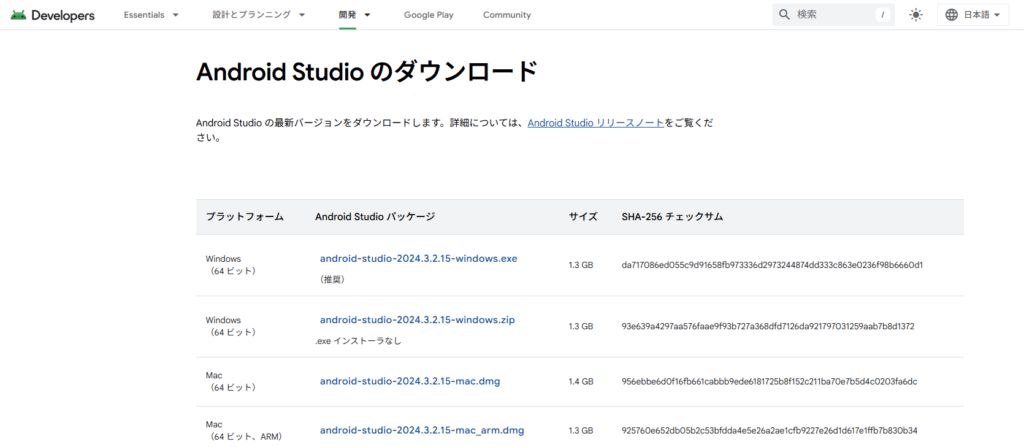The width and height of the screenshot is (1024, 447).
Task: Open the 日本語 language dropdown
Action: coord(972,14)
